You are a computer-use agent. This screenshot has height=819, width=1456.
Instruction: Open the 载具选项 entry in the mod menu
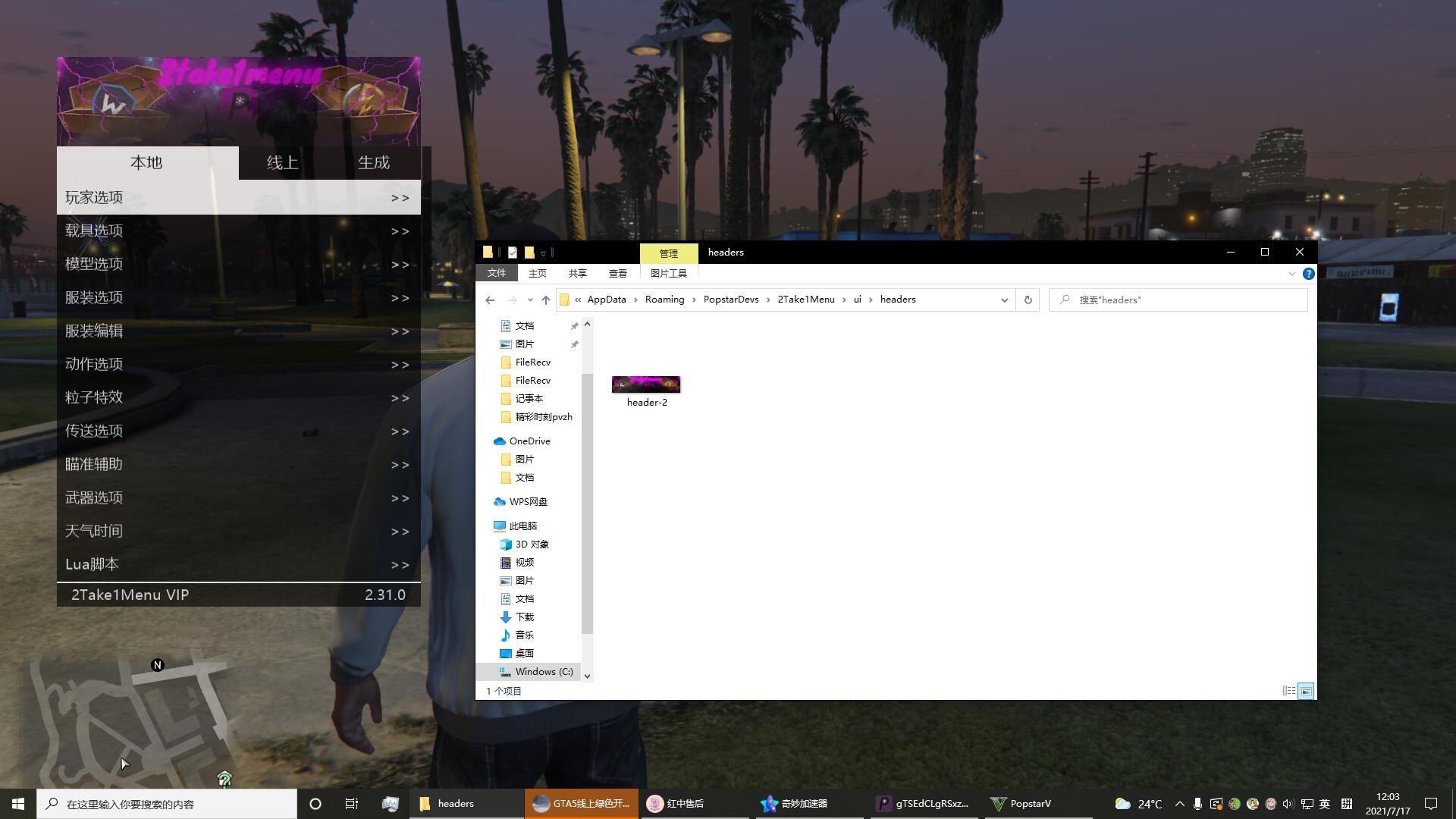point(238,231)
